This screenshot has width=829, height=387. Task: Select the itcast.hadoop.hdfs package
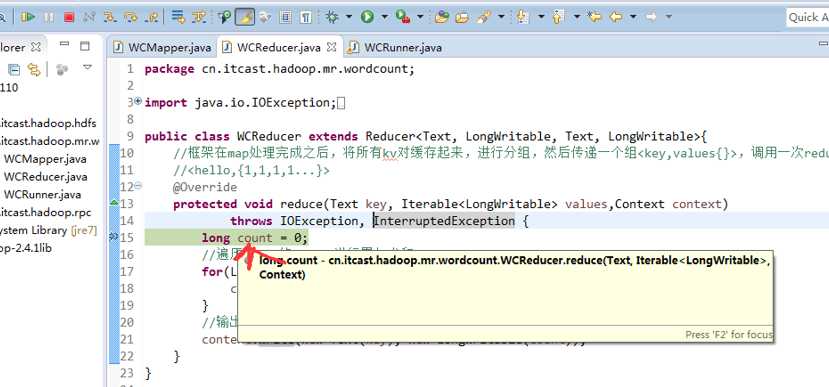point(48,124)
